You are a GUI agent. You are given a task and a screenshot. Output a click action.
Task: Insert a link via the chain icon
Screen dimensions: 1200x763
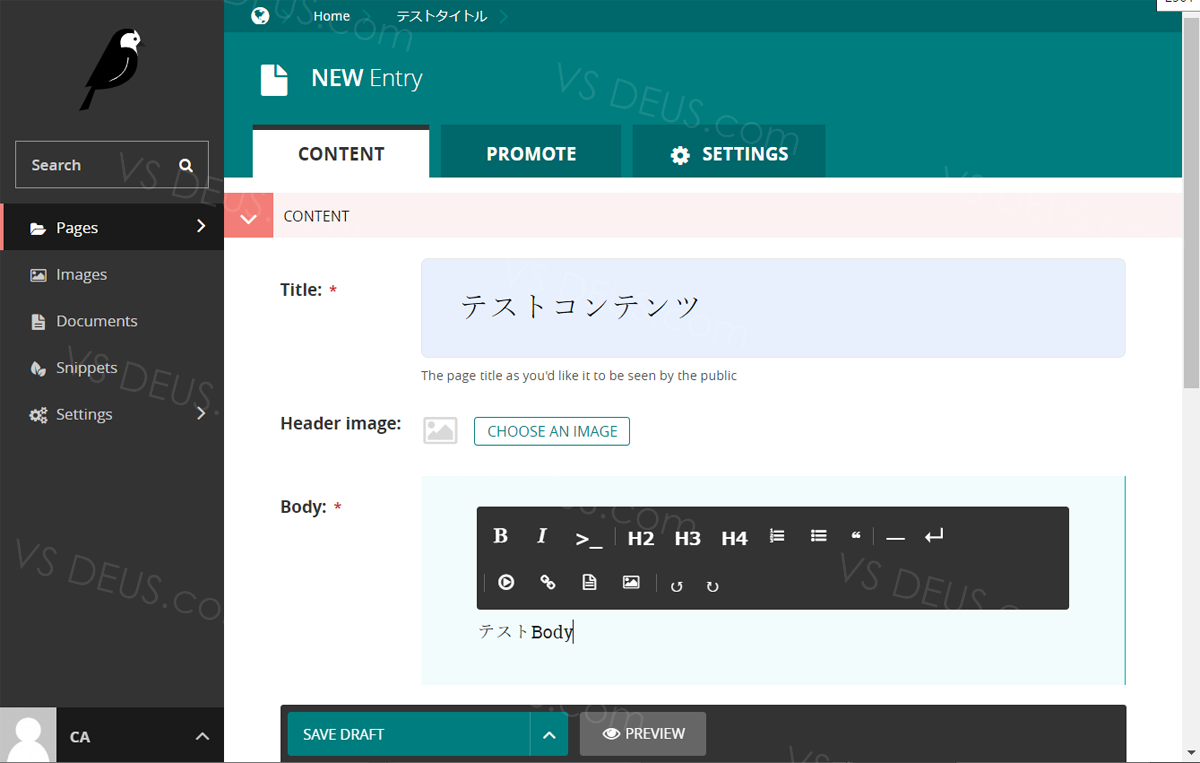pyautogui.click(x=548, y=582)
